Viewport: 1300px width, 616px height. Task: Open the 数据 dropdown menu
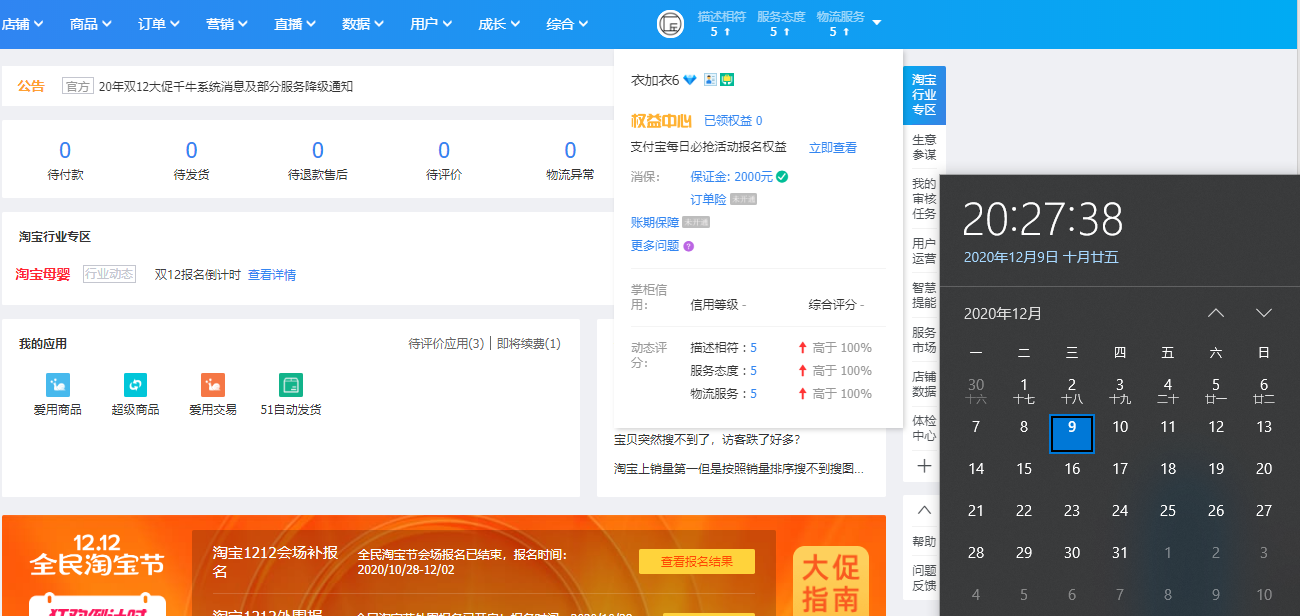(x=363, y=24)
